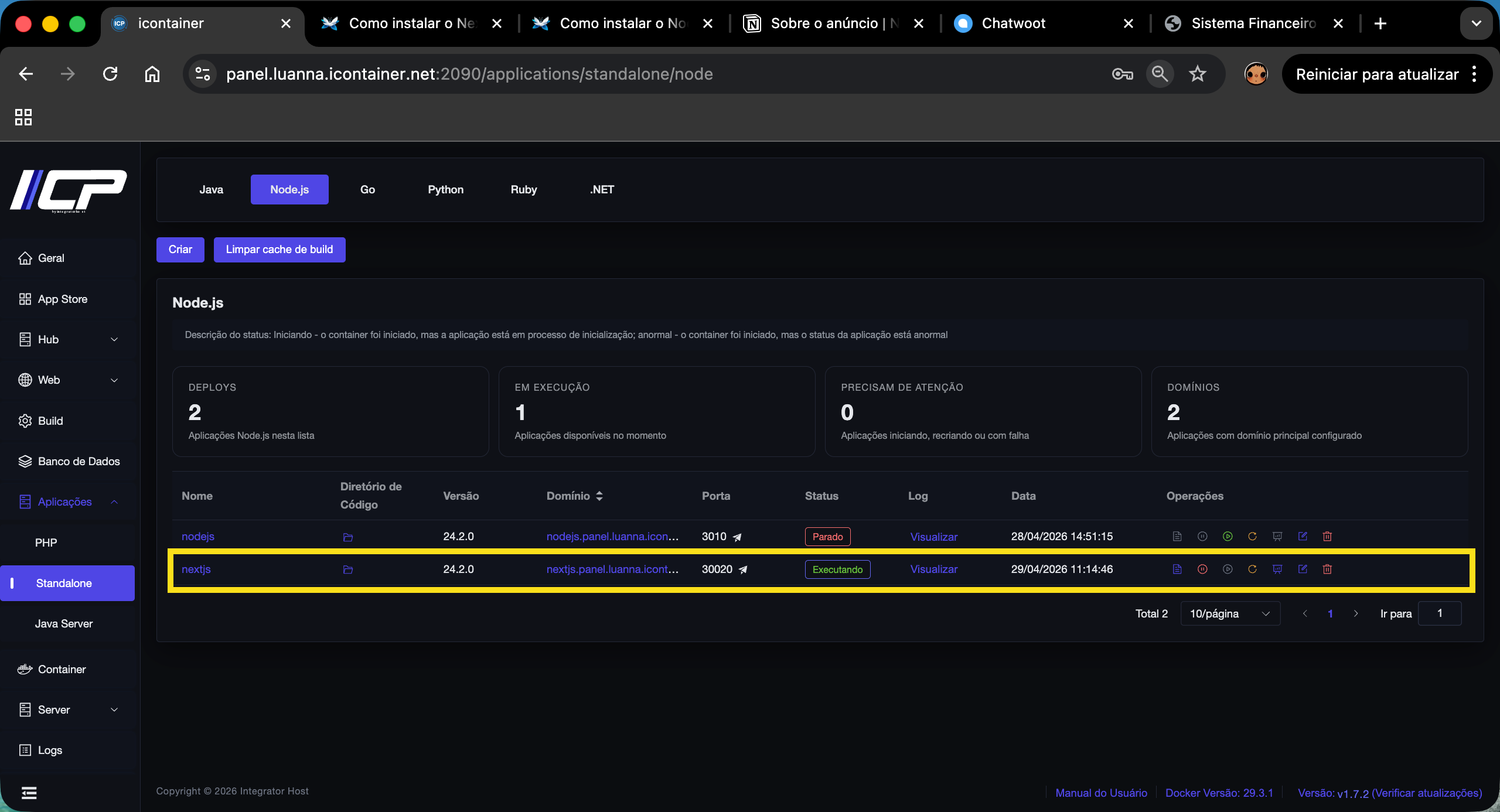Open port 30020 jump icon
The image size is (1500, 812).
(x=743, y=569)
